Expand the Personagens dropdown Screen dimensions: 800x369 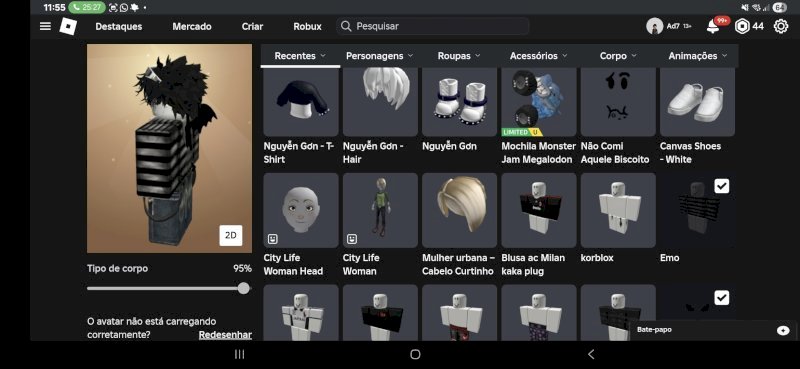point(380,56)
